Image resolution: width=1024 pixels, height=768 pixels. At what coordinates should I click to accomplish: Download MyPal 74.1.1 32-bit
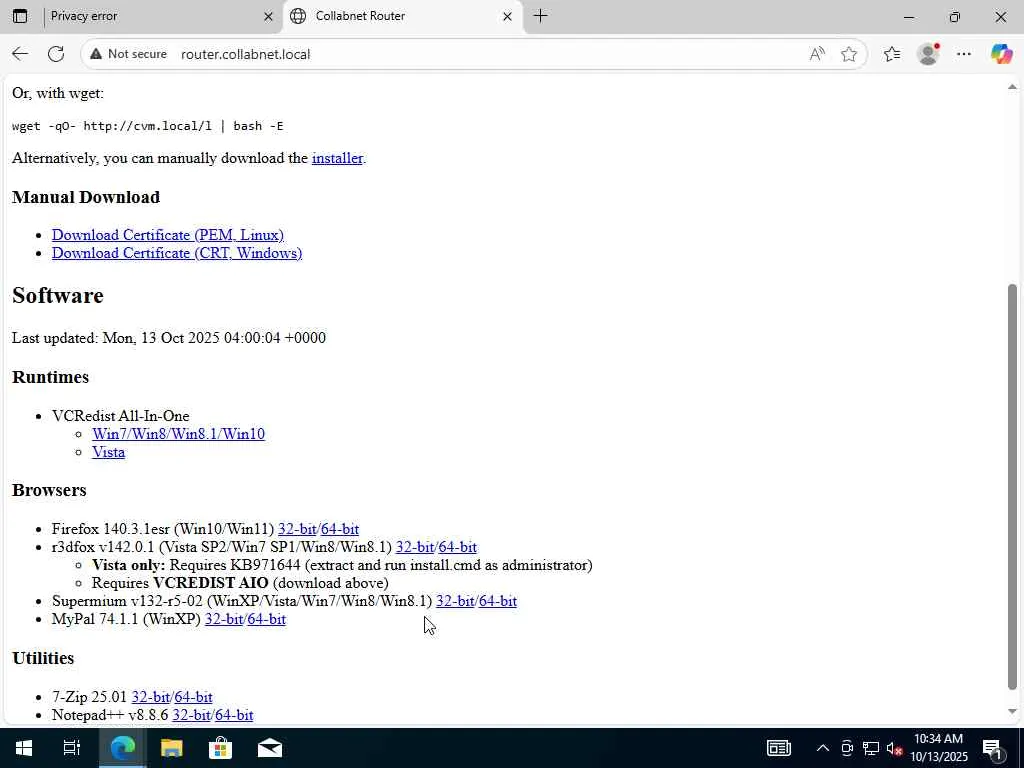tap(224, 619)
